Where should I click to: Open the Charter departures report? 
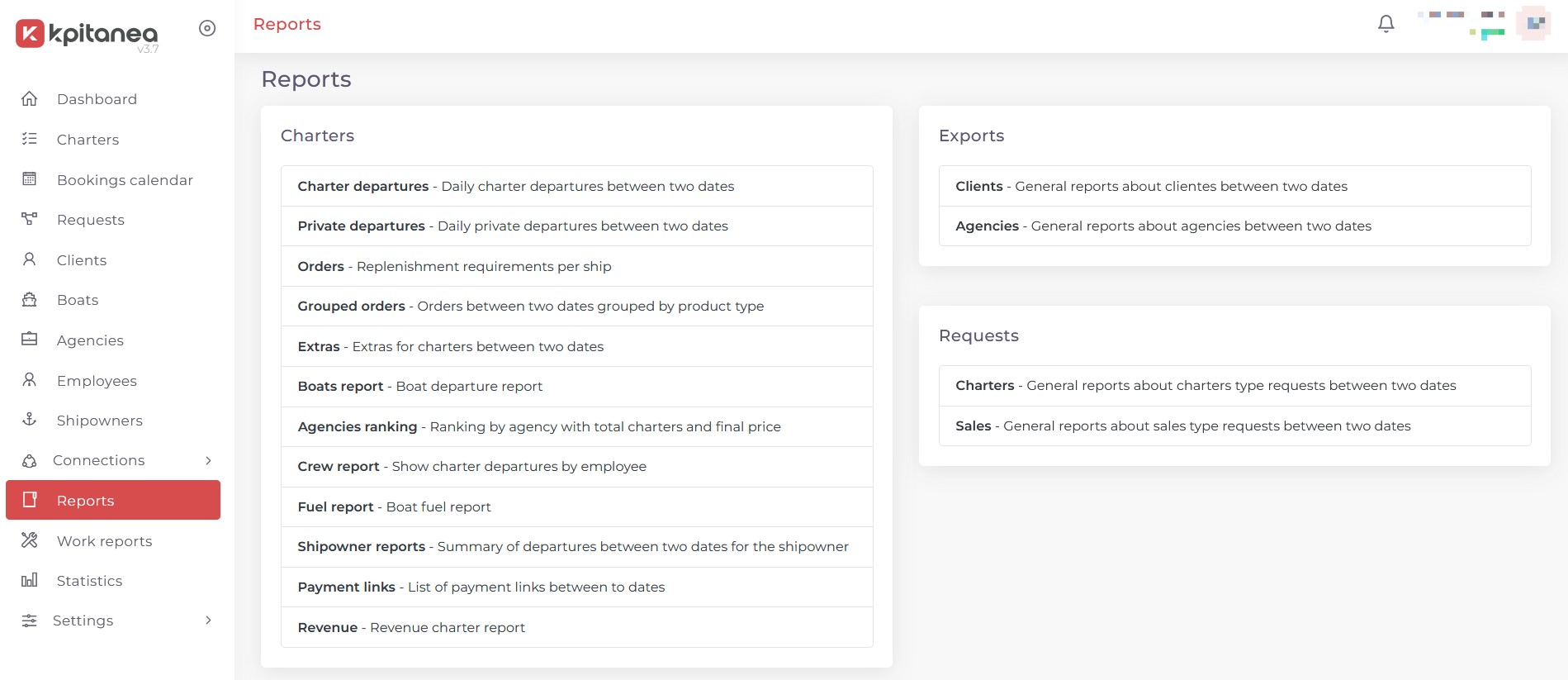tap(577, 186)
